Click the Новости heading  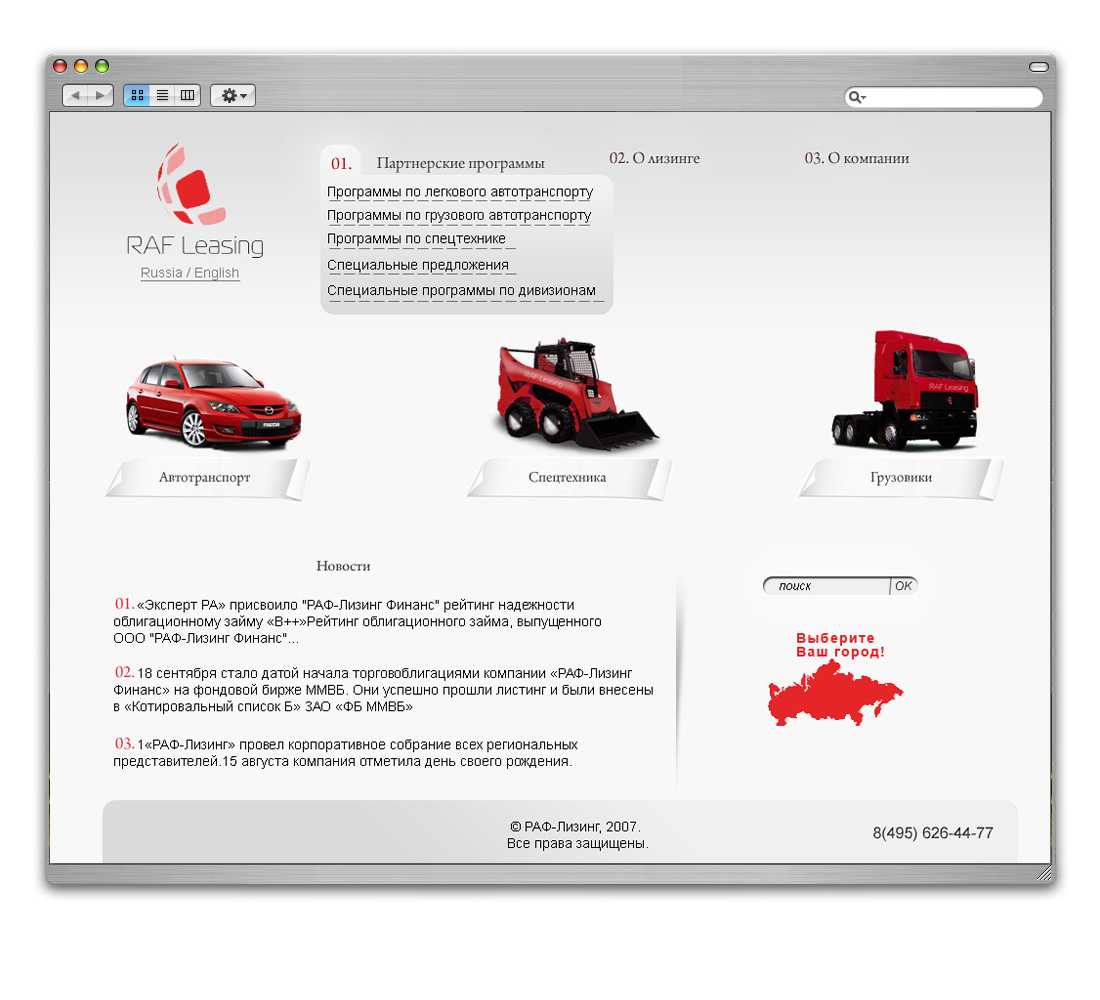(x=343, y=566)
